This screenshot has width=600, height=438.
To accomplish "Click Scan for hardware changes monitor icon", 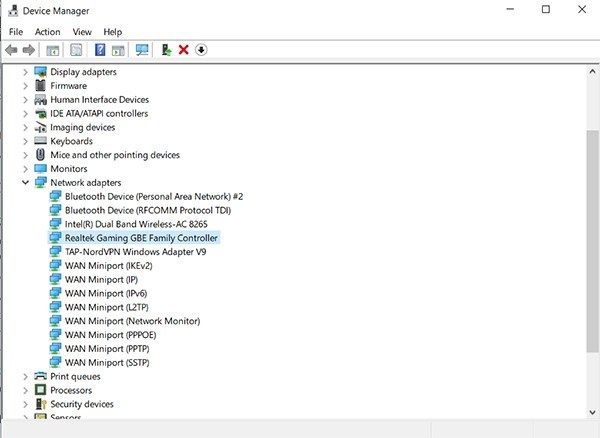I will coord(142,50).
